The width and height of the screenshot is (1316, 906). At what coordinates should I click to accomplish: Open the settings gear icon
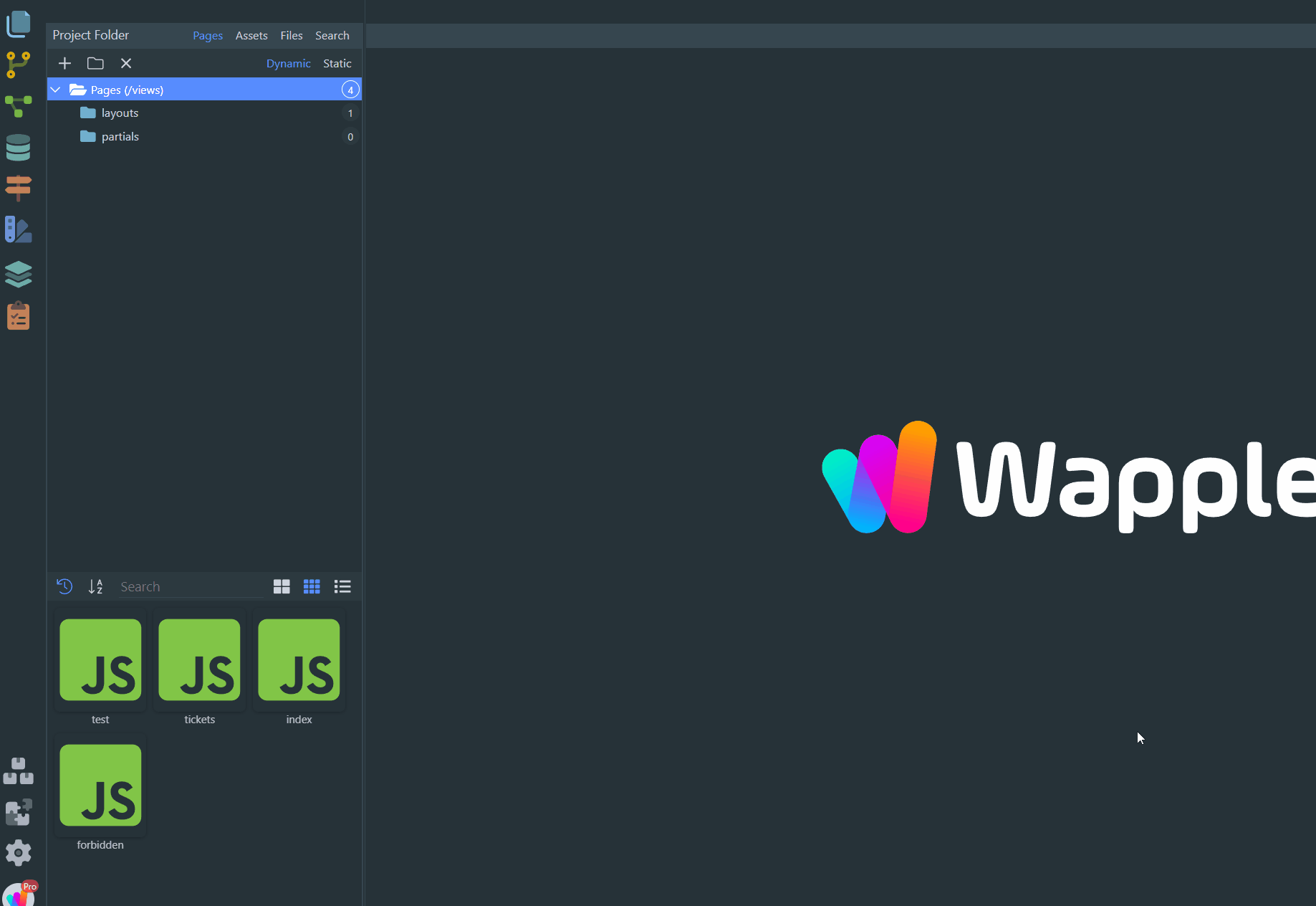(x=19, y=853)
